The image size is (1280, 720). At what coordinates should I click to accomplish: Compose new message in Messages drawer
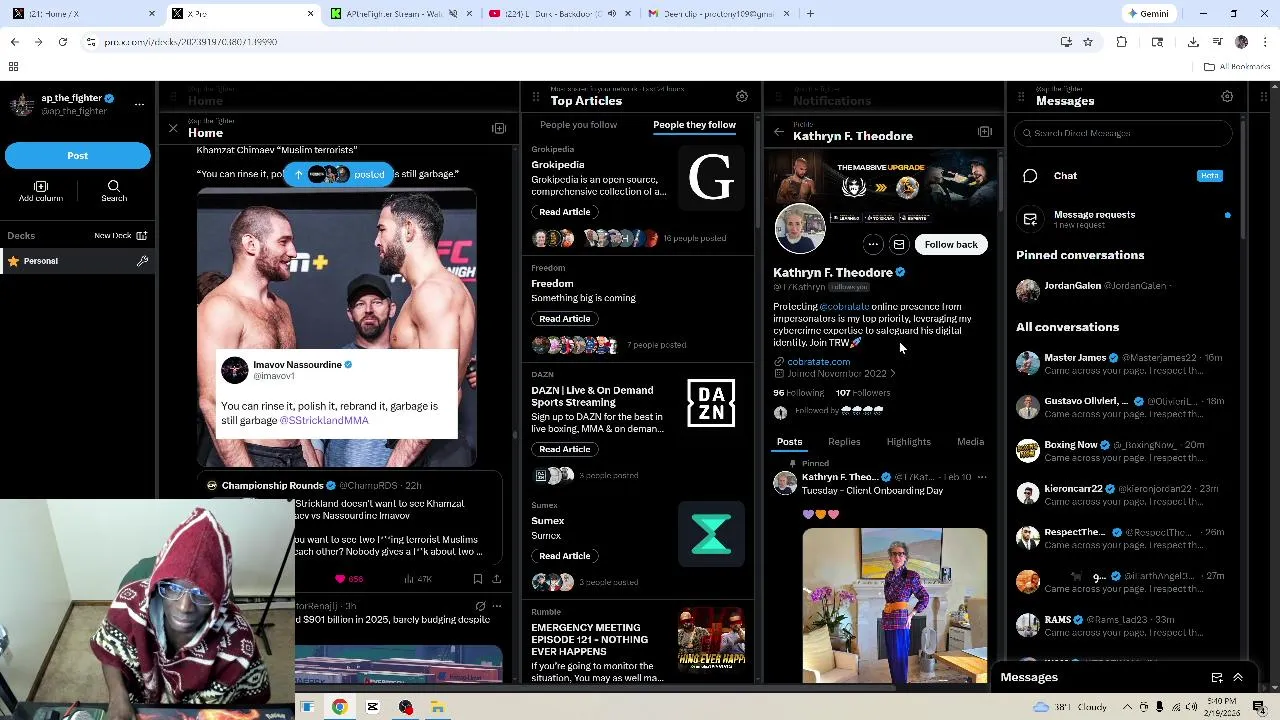(1217, 678)
